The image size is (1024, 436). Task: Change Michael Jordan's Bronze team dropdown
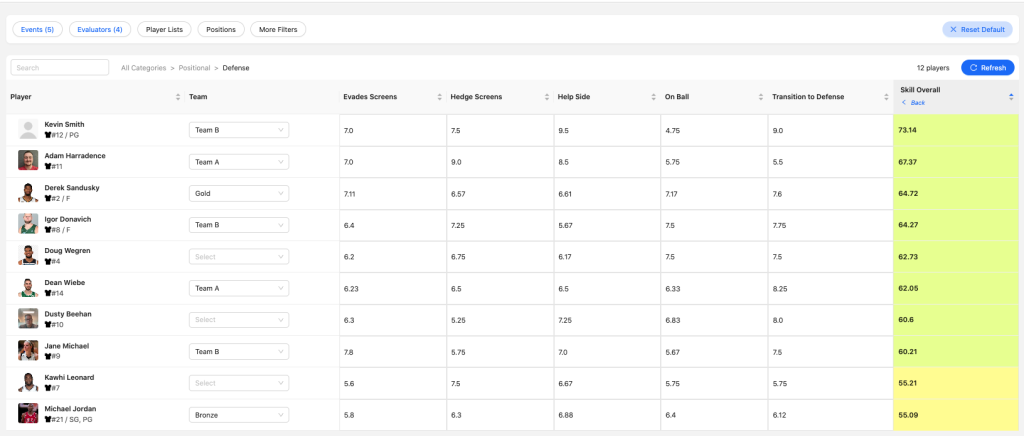[x=239, y=414]
